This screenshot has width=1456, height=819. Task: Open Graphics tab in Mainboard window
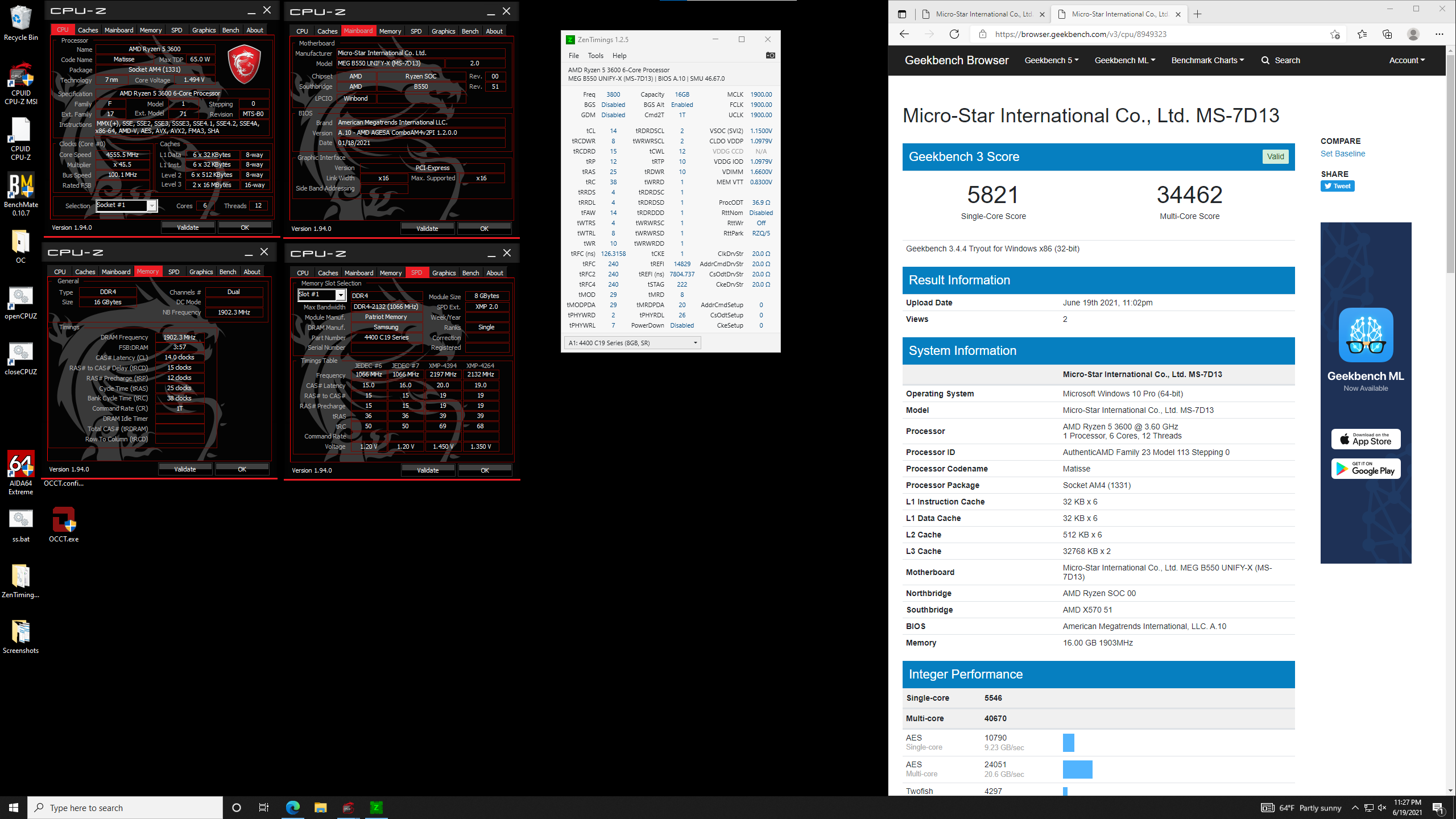443,31
